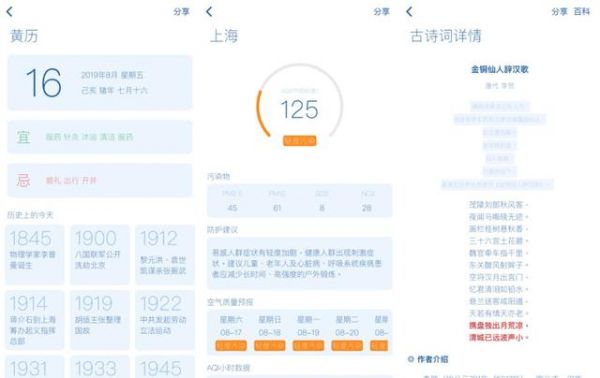
Task: Select the 星期六 08-17 forecast
Action: coord(231,332)
